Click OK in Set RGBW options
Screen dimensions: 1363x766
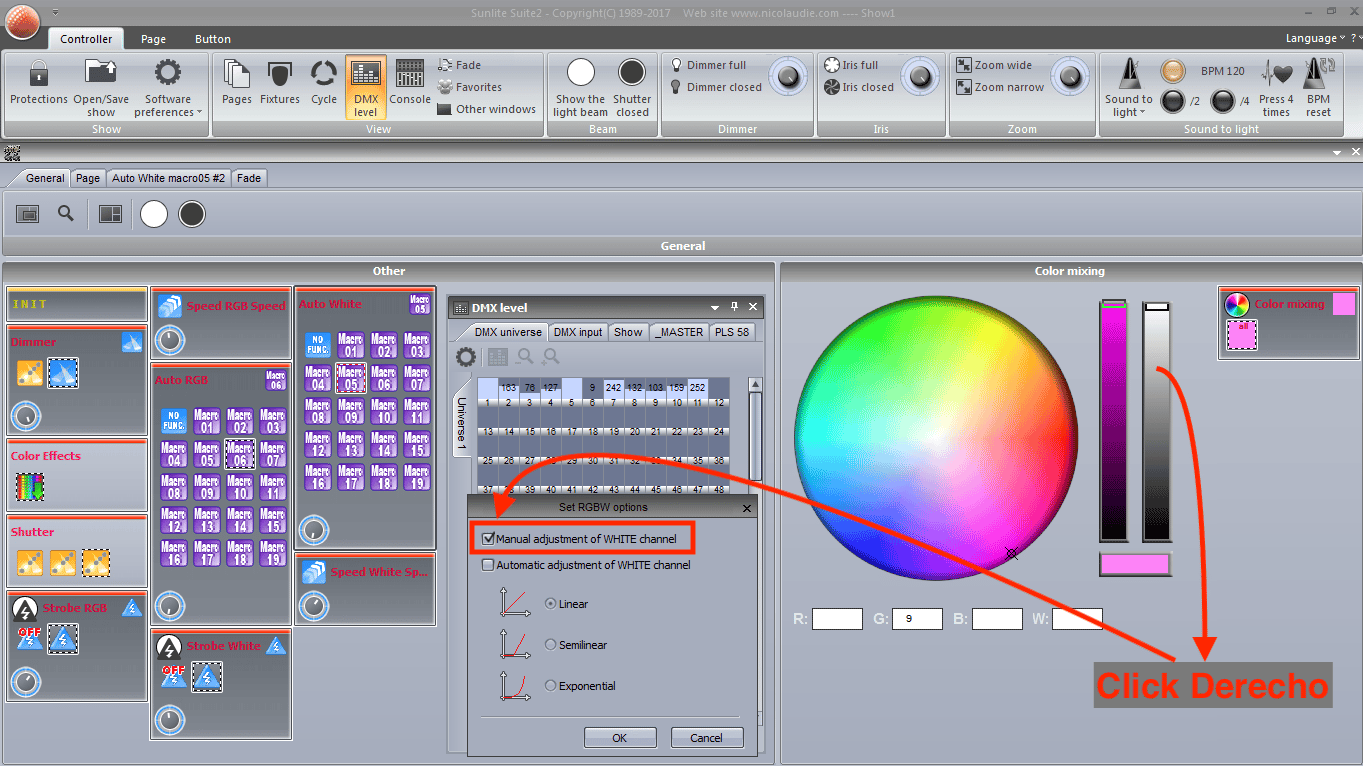(x=620, y=738)
